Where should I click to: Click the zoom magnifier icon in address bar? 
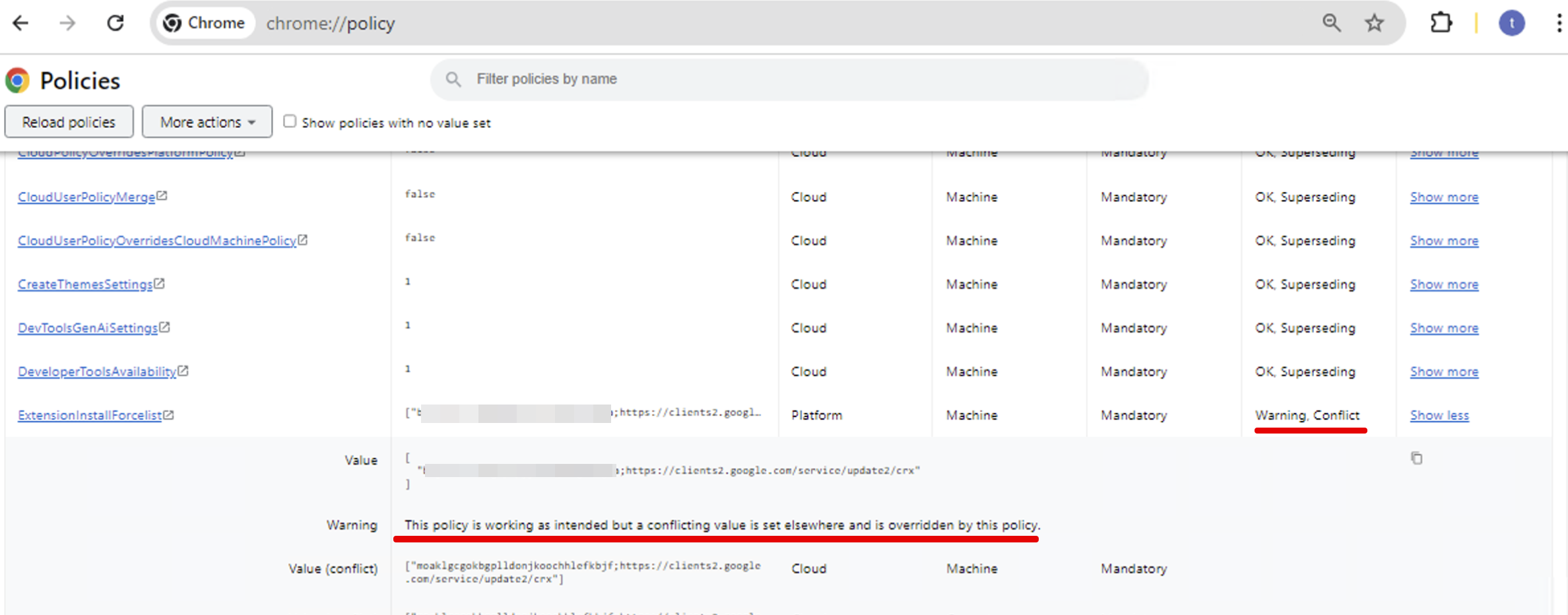1331,23
